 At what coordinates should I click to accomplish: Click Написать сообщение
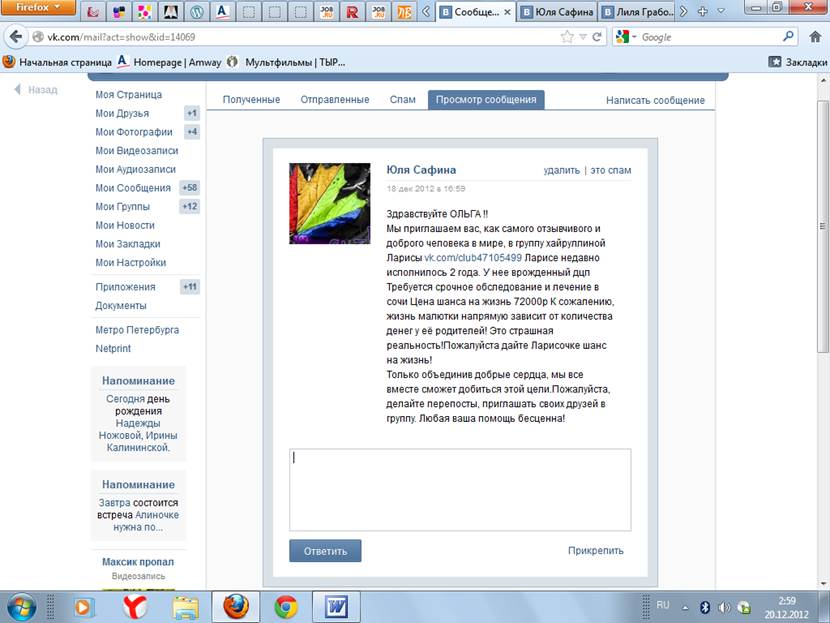[655, 100]
